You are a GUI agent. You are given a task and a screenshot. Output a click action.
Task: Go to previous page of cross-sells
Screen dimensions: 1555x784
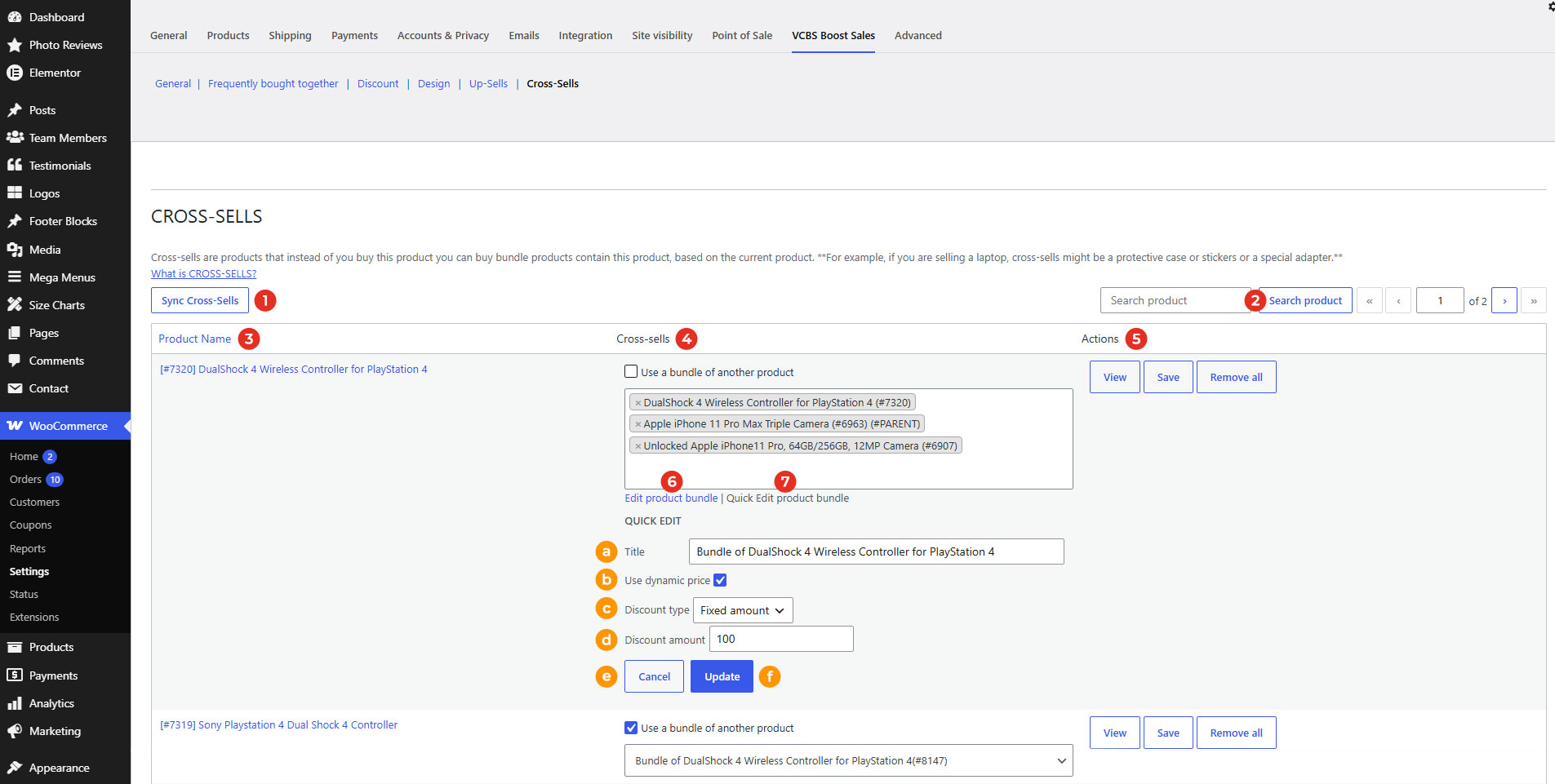tap(1398, 300)
